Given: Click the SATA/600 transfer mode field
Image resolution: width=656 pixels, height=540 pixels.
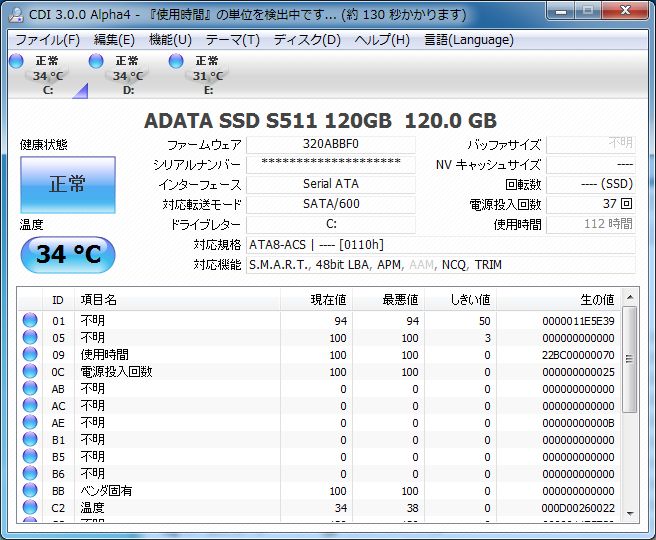Looking at the screenshot, I should tap(331, 204).
